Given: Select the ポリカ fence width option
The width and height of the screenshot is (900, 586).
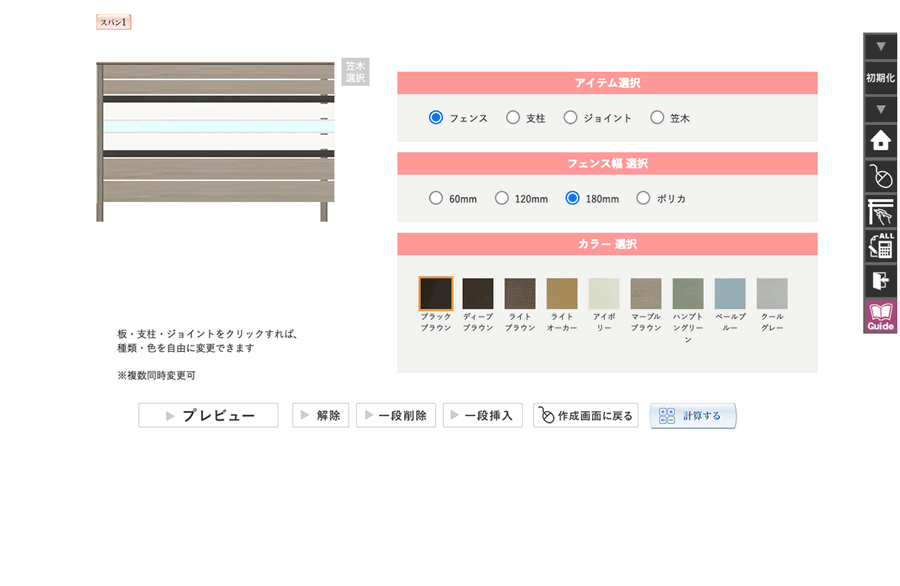Looking at the screenshot, I should click(x=643, y=199).
